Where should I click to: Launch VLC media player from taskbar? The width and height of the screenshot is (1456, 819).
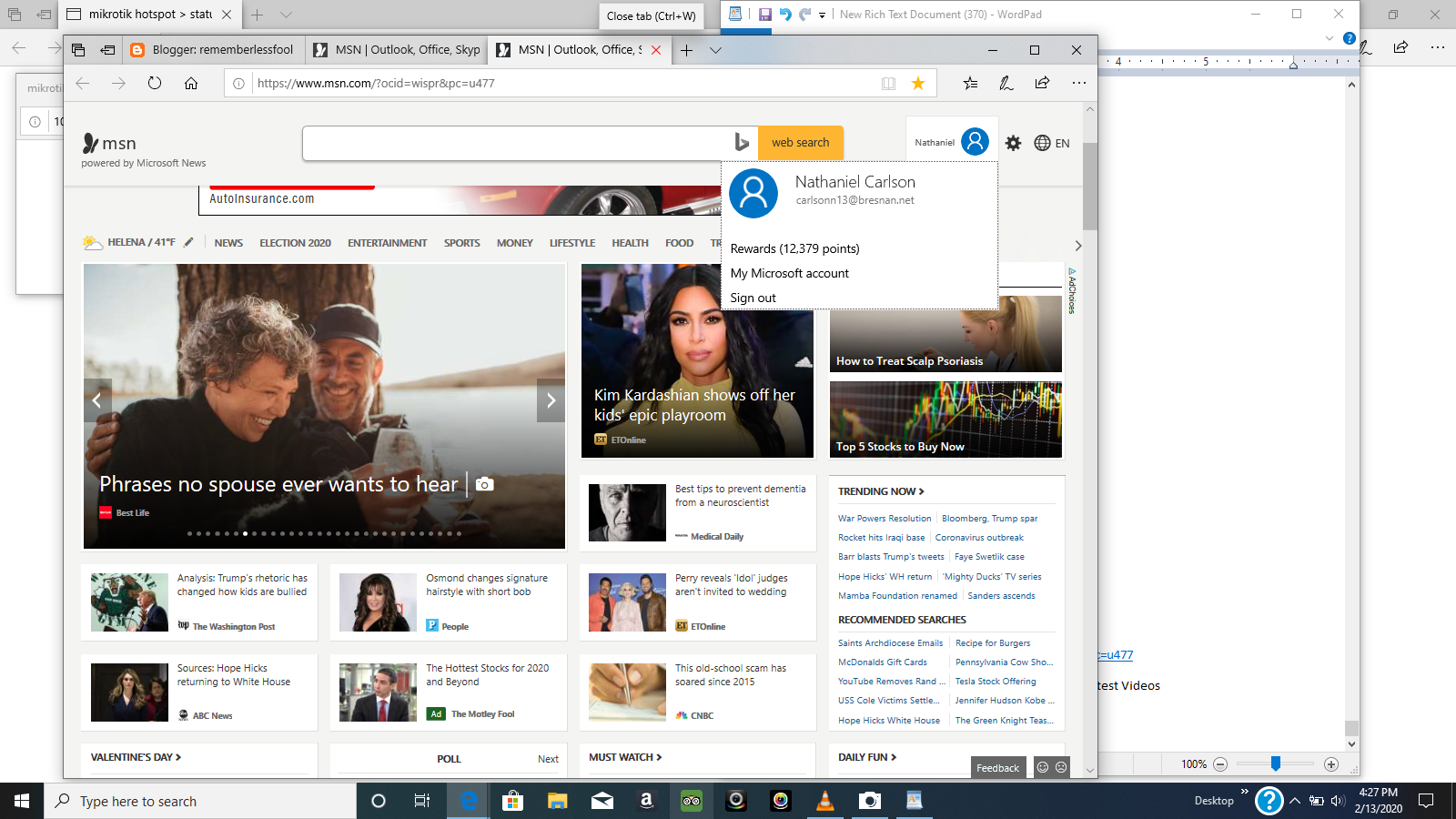point(825,801)
